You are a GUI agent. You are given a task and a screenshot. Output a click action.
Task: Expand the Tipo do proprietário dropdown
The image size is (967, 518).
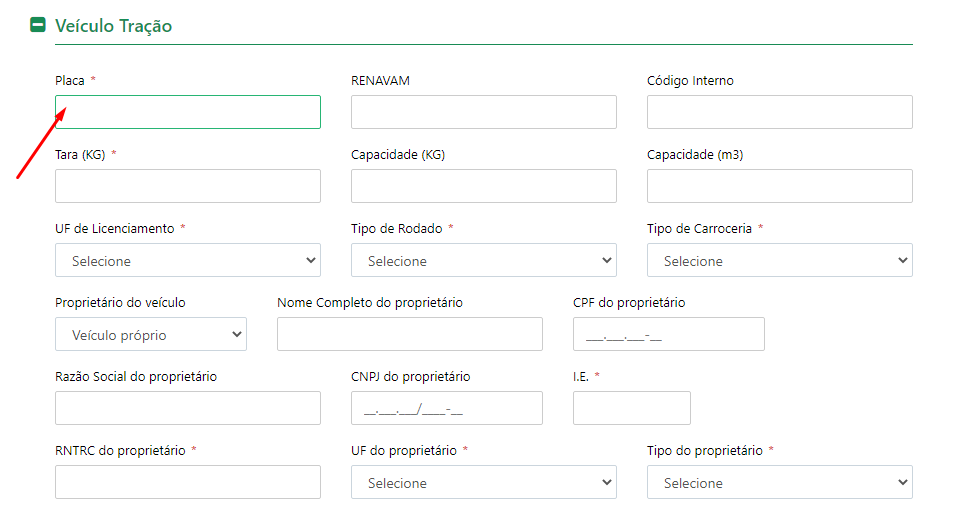(x=780, y=482)
